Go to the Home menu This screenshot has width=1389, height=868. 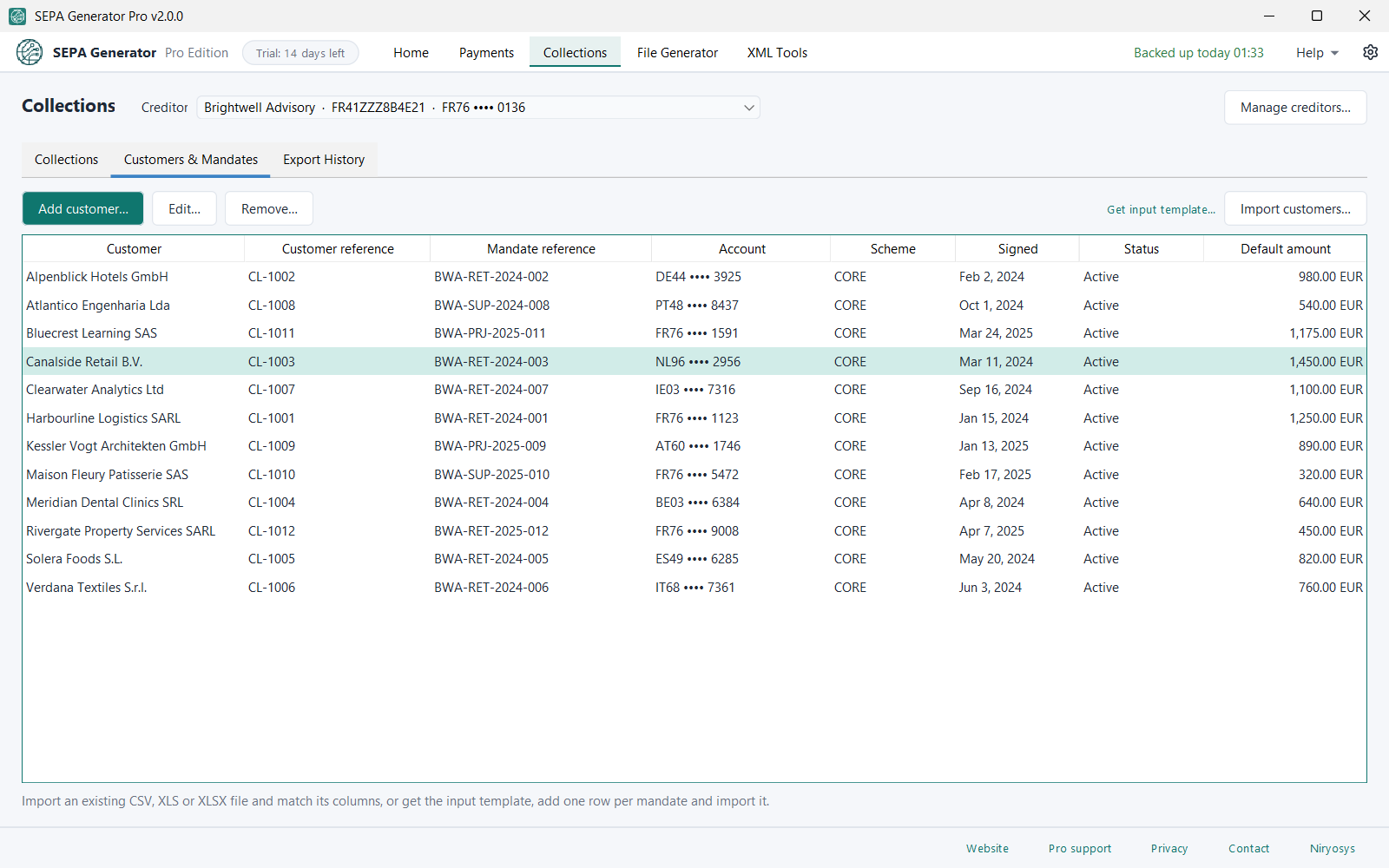click(x=411, y=53)
